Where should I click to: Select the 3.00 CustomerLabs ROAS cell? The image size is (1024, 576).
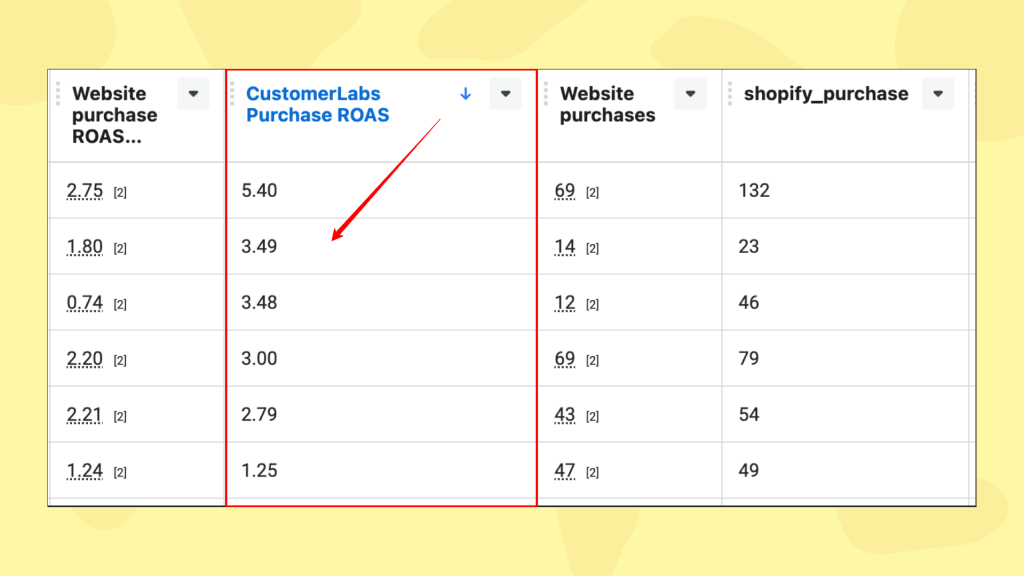pyautogui.click(x=381, y=359)
